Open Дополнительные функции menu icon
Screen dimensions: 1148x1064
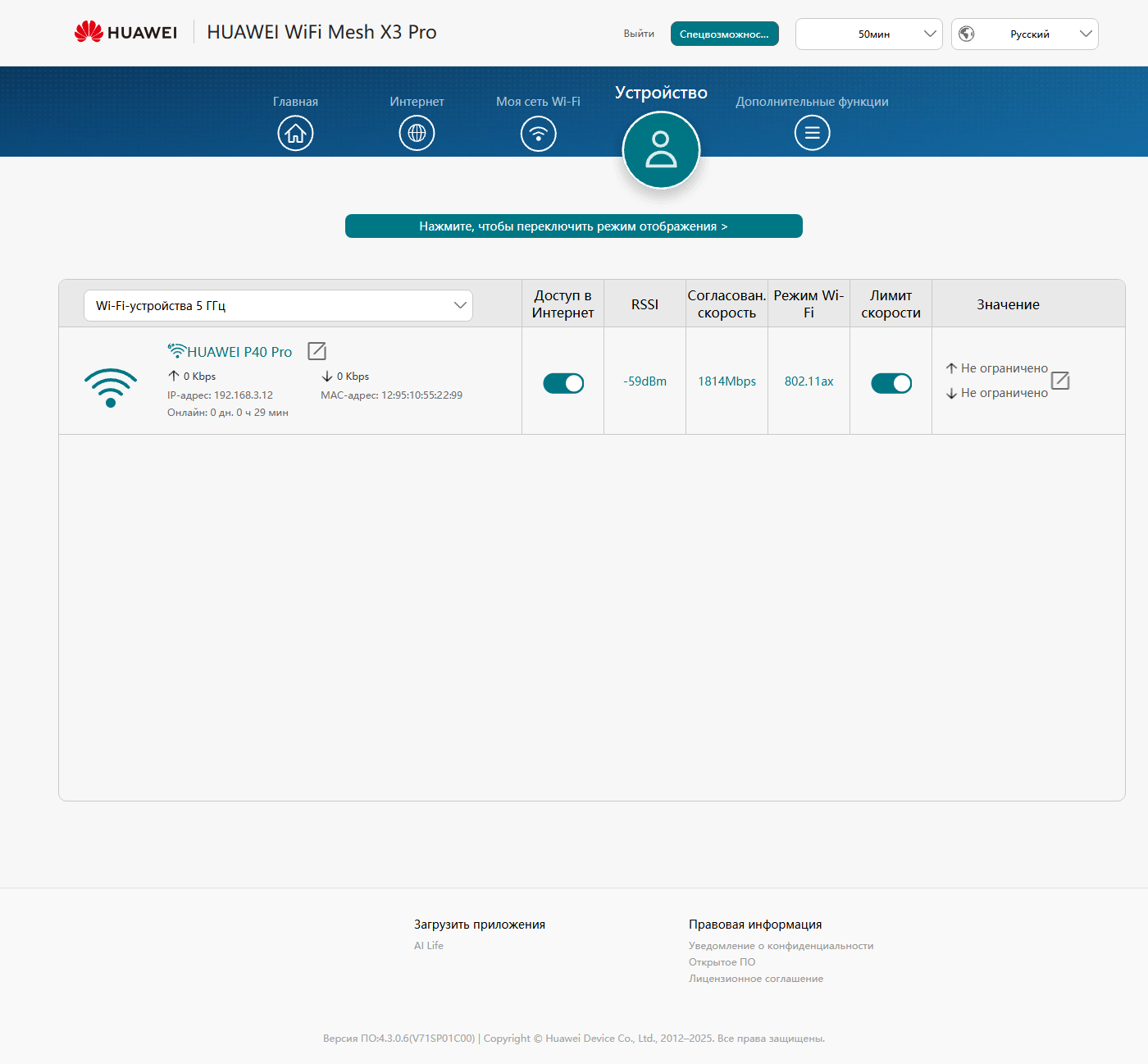(x=812, y=133)
